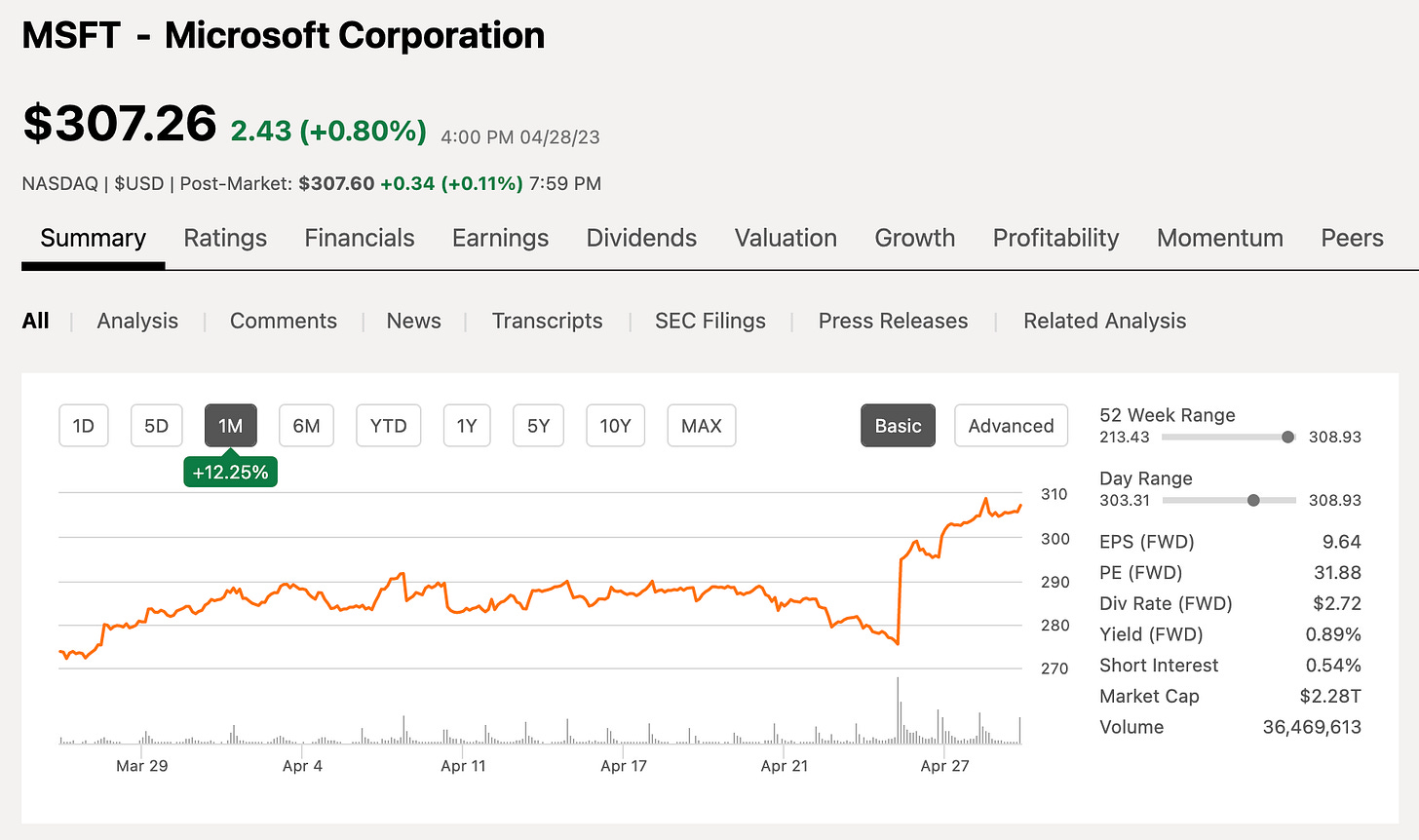The width and height of the screenshot is (1419, 840).
Task: Click the Volume 36,469,613 value
Action: coord(1312,727)
